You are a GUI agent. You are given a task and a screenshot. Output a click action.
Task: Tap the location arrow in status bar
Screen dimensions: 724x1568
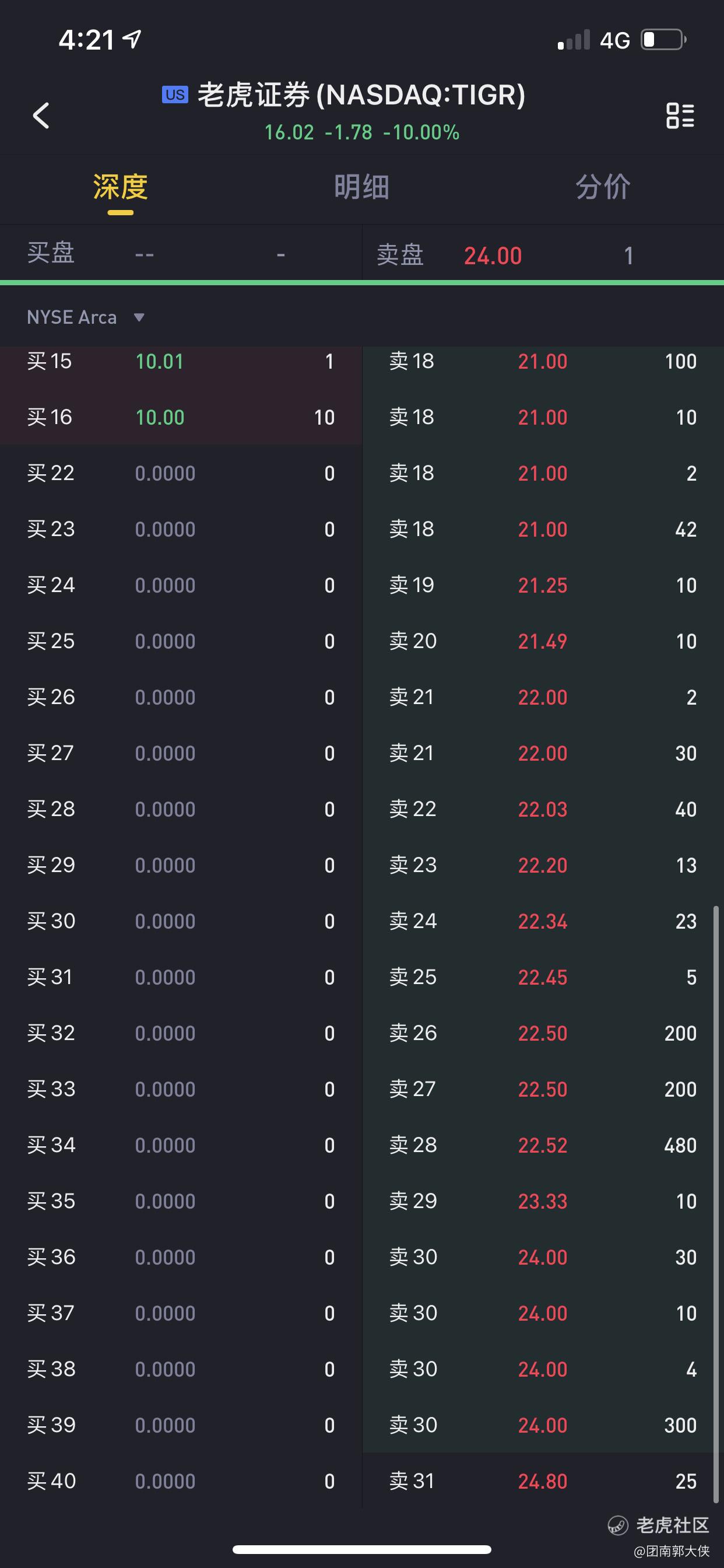click(132, 40)
